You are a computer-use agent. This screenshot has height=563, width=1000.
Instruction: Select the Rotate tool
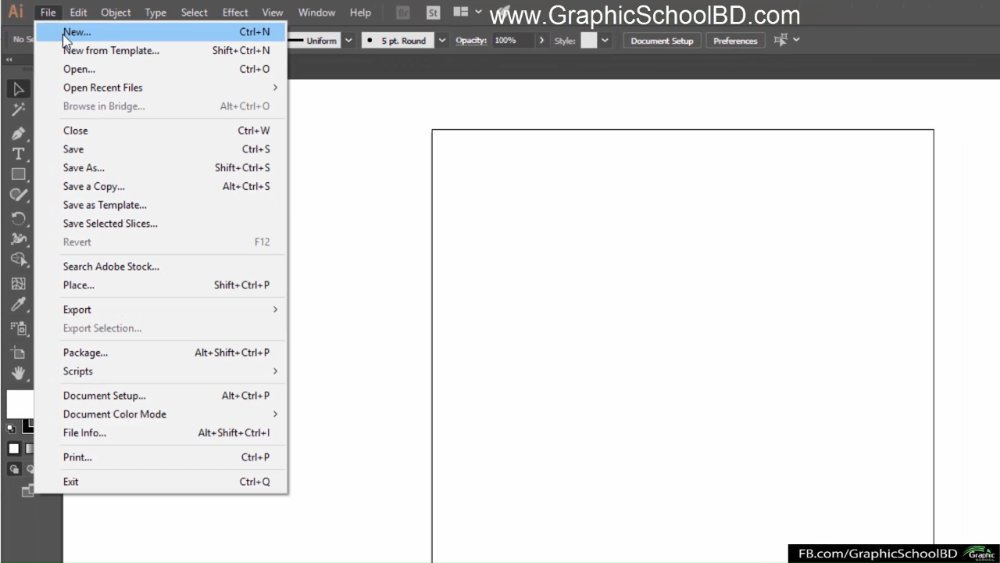[18, 219]
